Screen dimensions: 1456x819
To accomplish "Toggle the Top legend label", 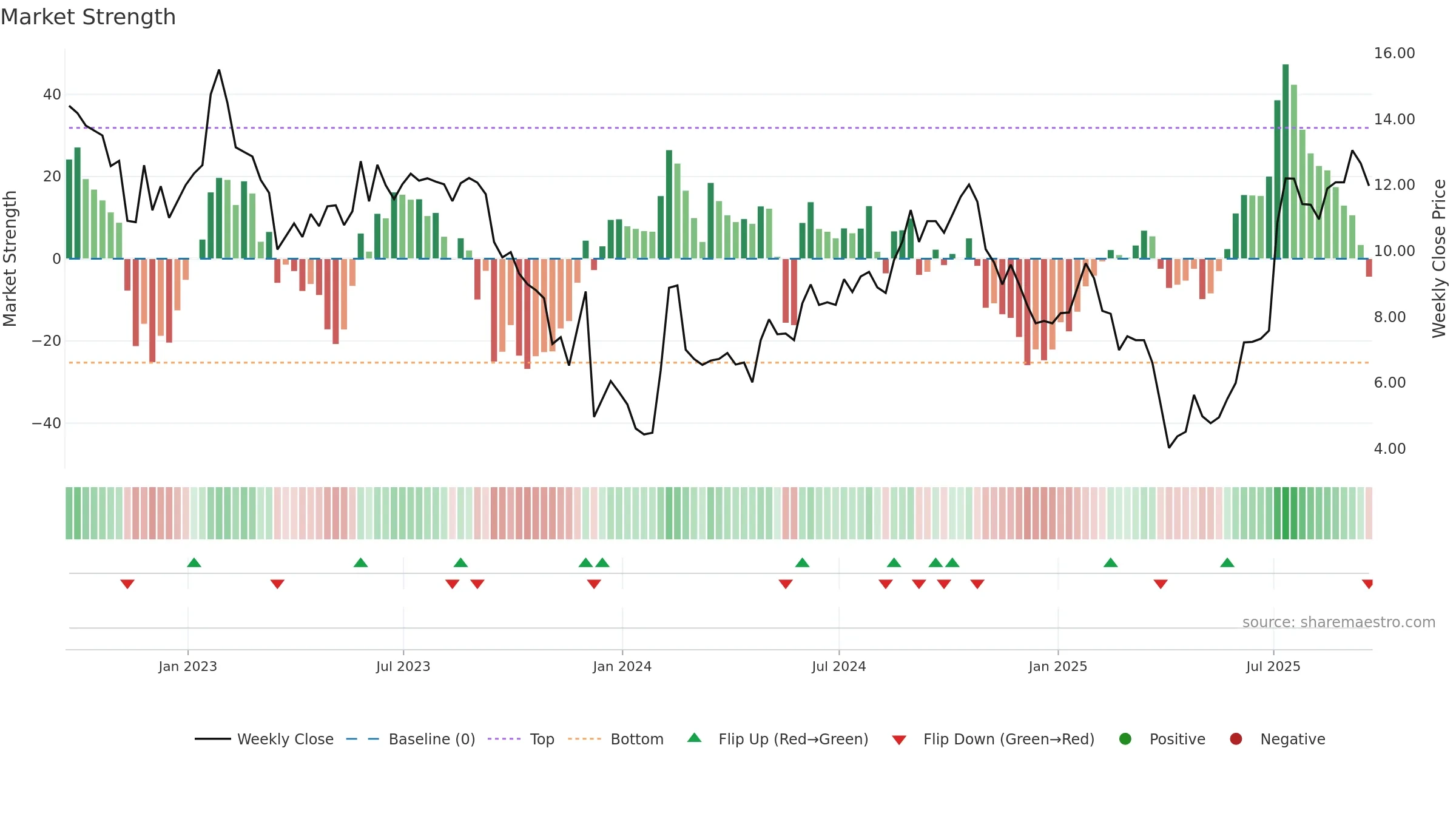I will (542, 740).
